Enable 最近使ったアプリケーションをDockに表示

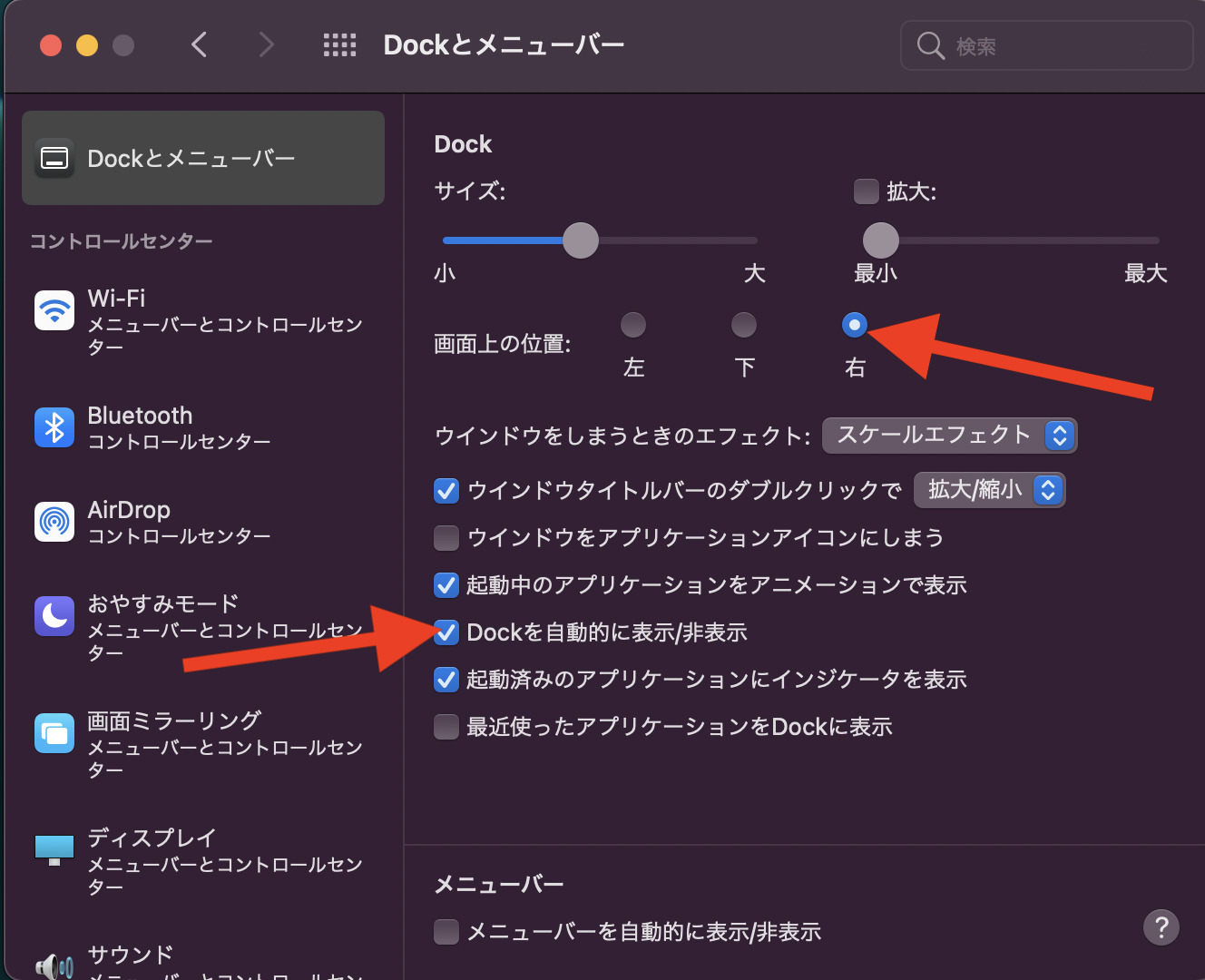446,727
